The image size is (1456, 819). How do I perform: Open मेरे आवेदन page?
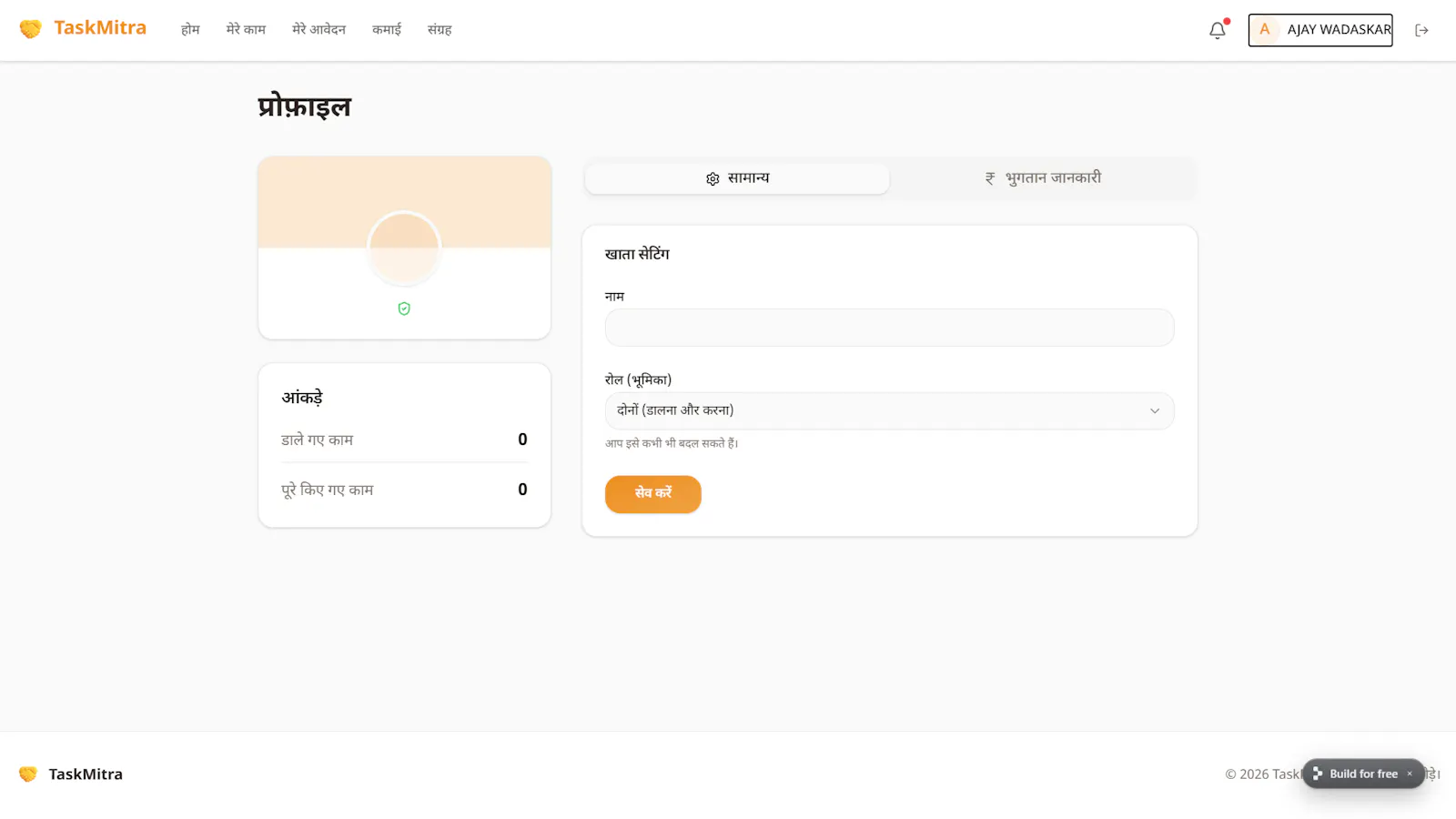[318, 30]
